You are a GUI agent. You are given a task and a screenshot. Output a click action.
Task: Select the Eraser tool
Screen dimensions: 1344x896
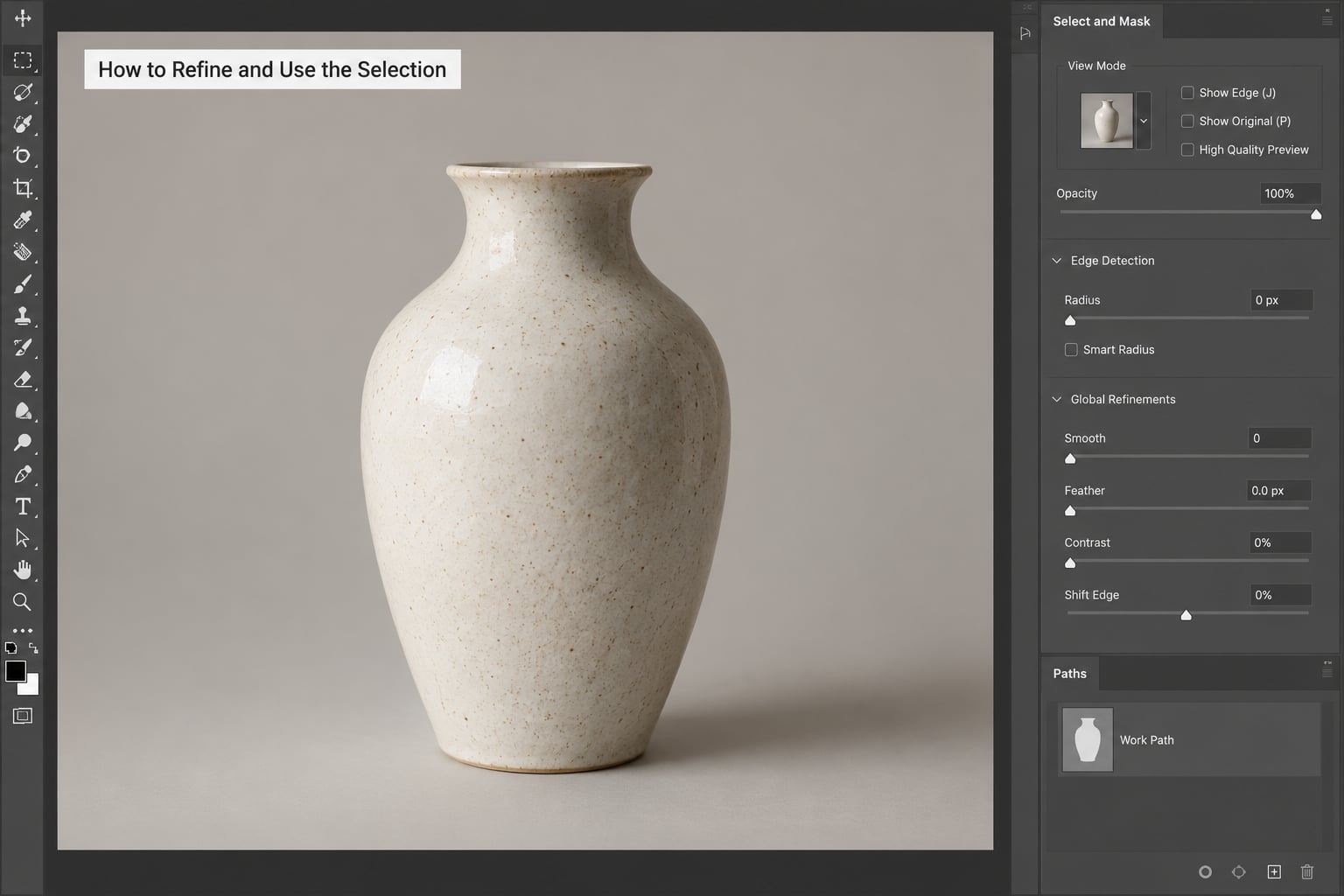click(x=23, y=380)
